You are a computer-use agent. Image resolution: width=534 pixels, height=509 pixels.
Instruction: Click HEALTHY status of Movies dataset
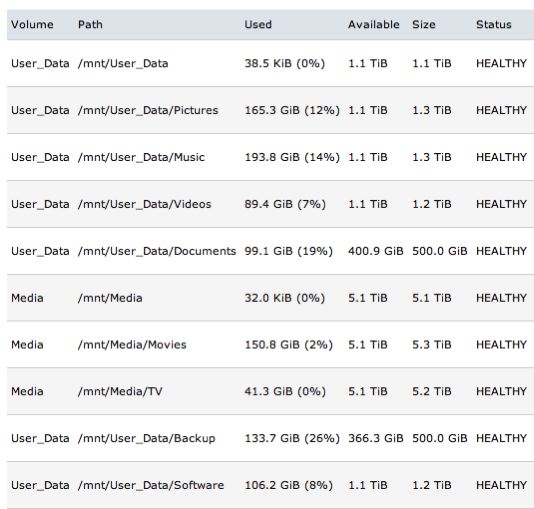501,345
